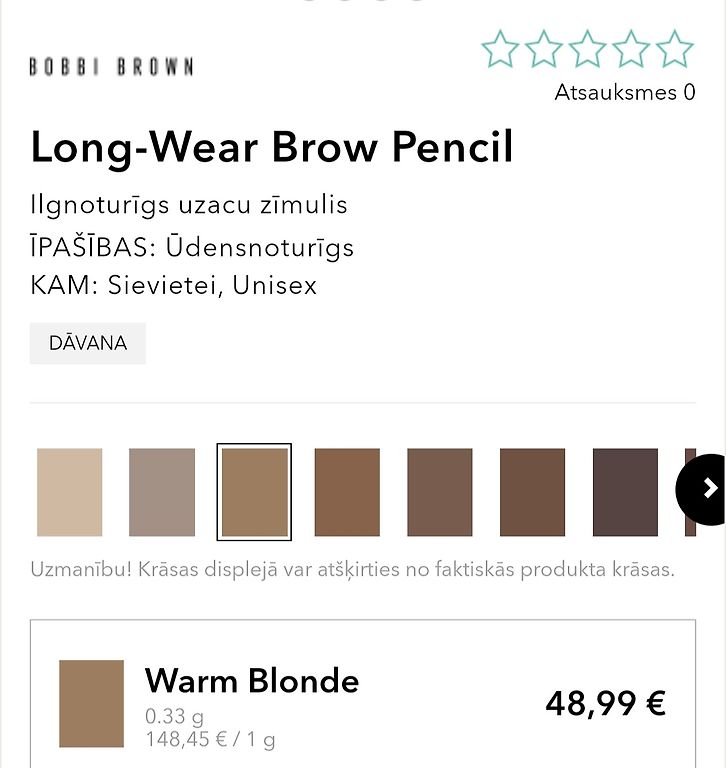Click the Warm Blonde shade name
The width and height of the screenshot is (726, 768).
[252, 681]
